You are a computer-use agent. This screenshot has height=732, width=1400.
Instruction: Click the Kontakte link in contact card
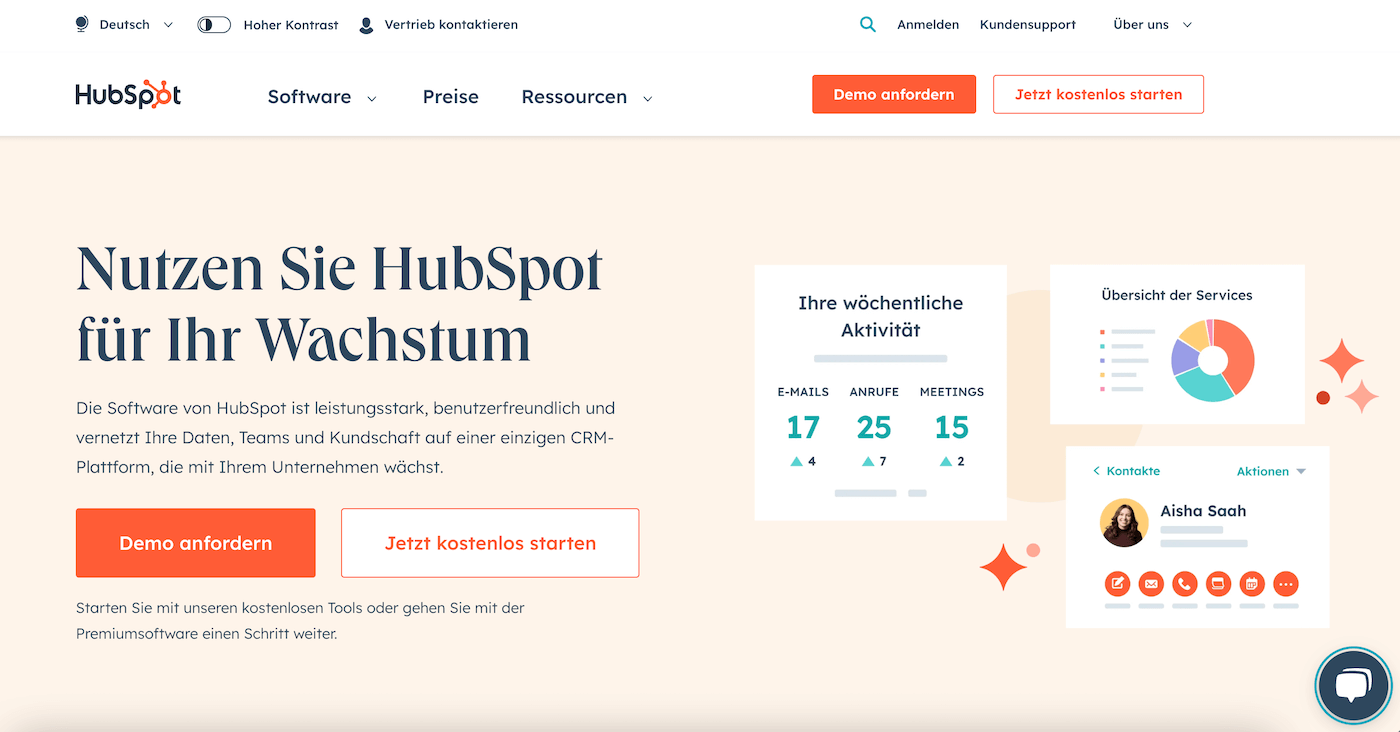coord(1133,471)
